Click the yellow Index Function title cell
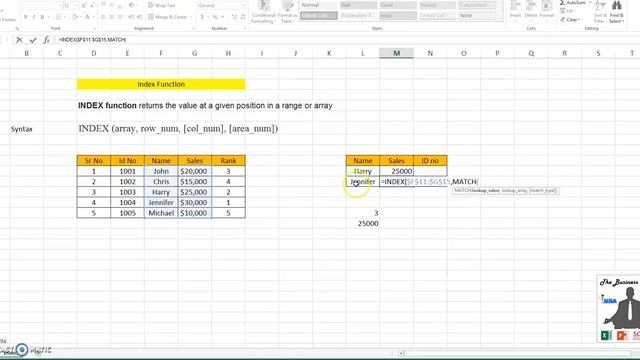The width and height of the screenshot is (640, 360). point(161,84)
